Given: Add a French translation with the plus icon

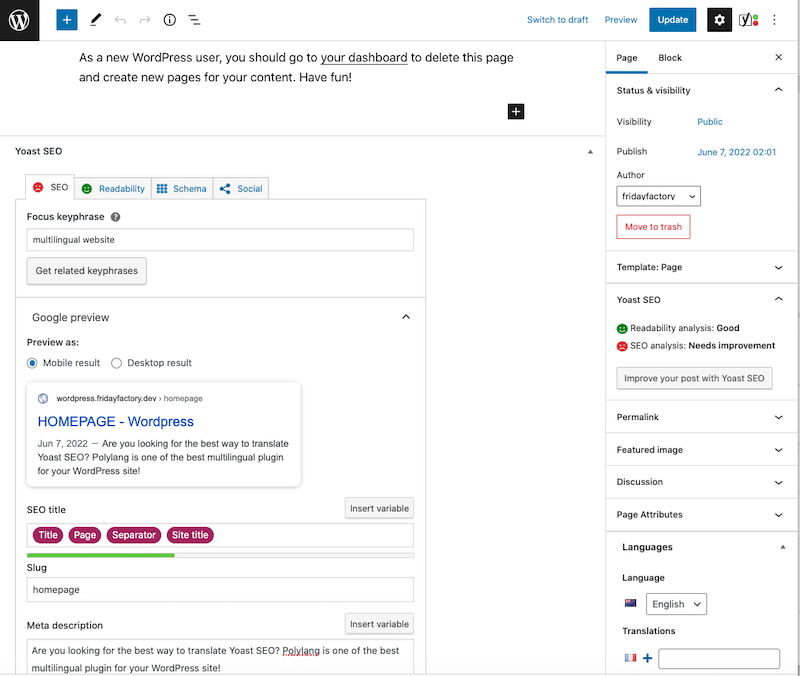Looking at the screenshot, I should (x=647, y=658).
